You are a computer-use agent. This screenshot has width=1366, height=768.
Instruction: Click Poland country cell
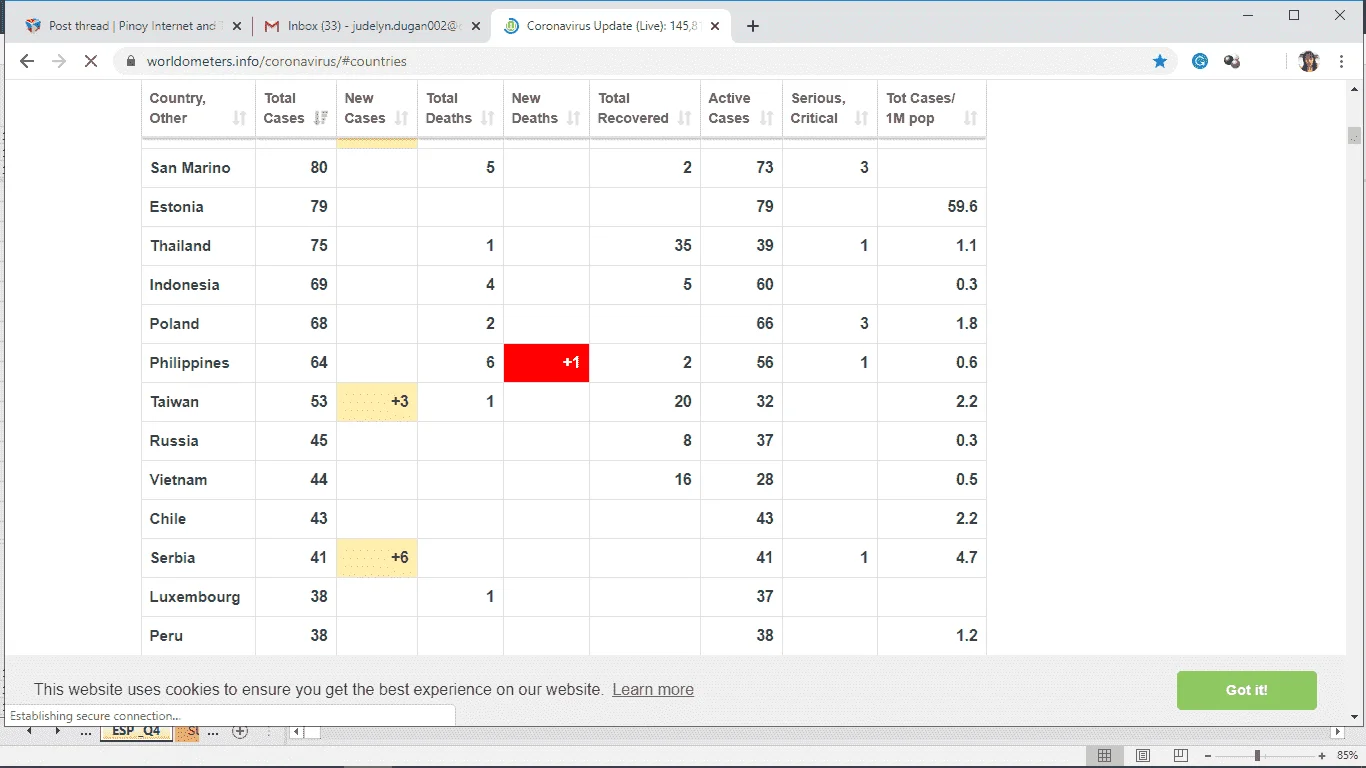[198, 324]
